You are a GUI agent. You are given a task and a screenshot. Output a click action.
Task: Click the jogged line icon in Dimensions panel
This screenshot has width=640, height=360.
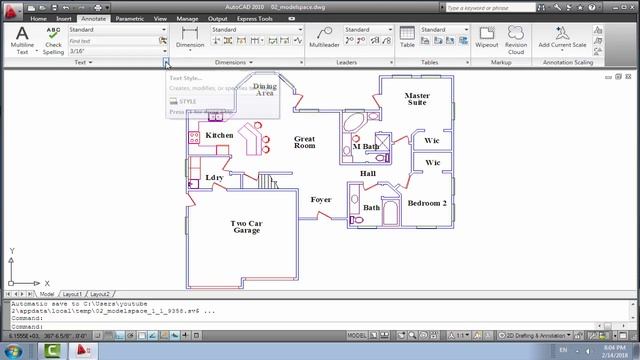pyautogui.click(x=298, y=40)
